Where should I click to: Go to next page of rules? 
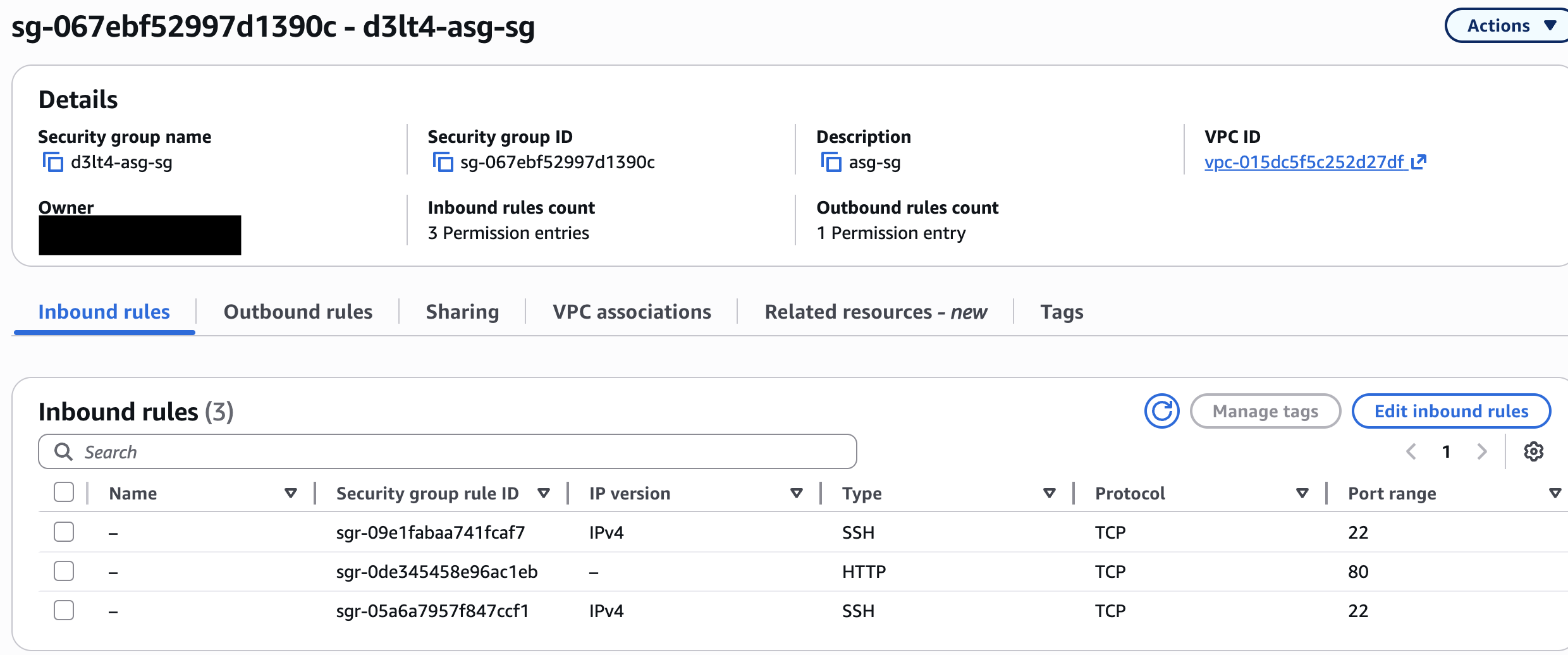coord(1481,451)
